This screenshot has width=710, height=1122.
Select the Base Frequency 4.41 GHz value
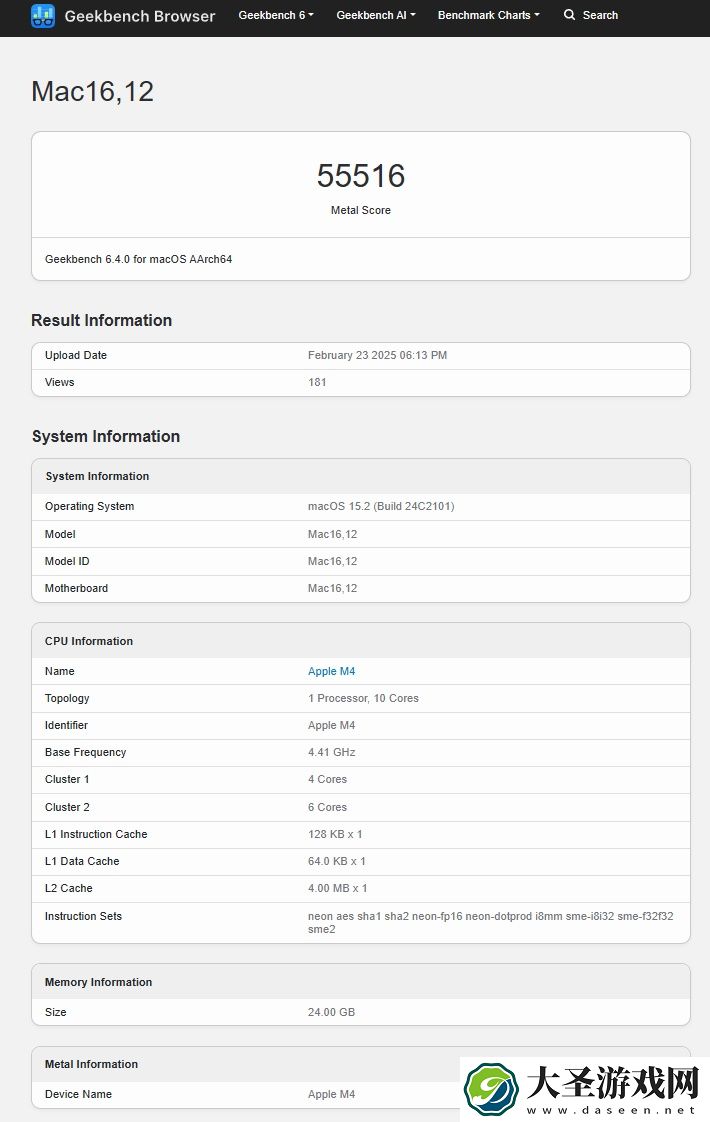coord(331,752)
